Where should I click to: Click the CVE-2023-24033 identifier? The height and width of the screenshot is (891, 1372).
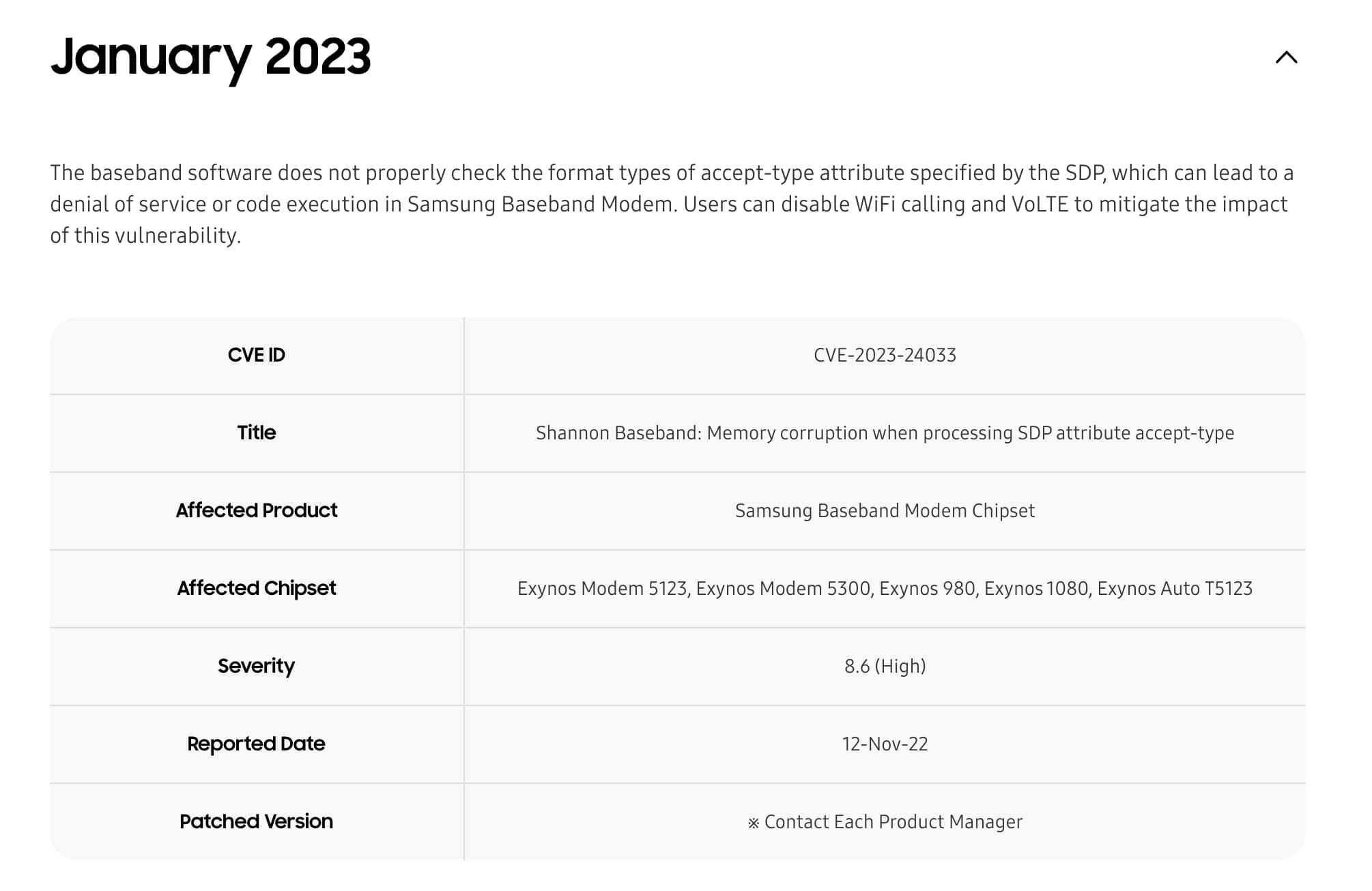click(885, 355)
